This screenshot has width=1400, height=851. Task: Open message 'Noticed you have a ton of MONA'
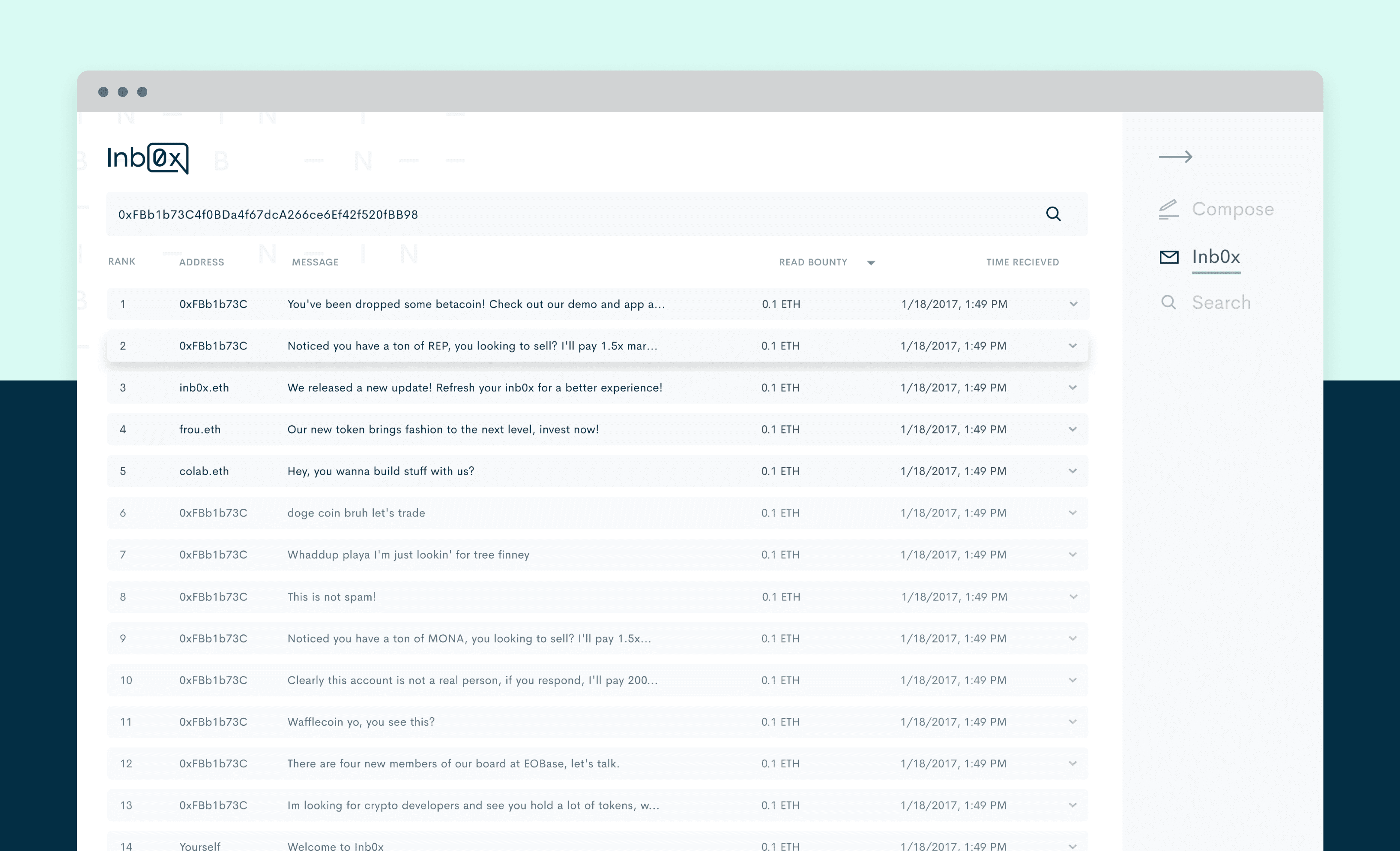pos(469,638)
